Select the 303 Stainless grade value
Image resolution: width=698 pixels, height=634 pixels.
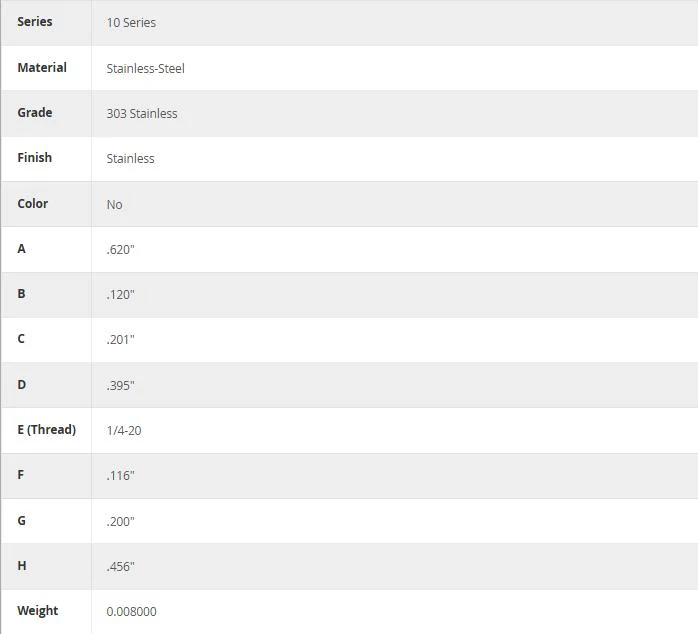(142, 114)
